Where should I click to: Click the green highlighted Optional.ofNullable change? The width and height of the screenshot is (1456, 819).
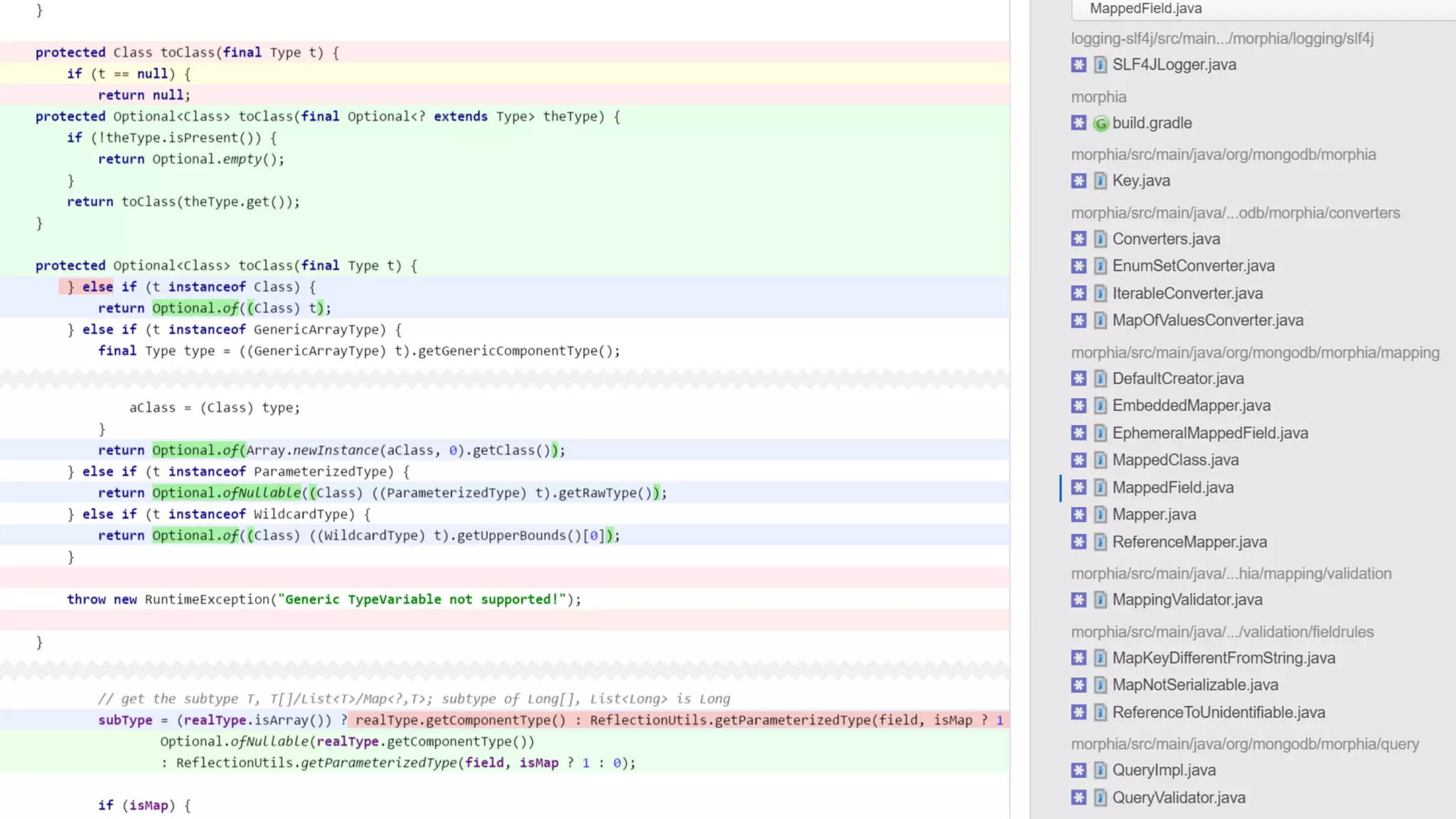click(x=226, y=493)
